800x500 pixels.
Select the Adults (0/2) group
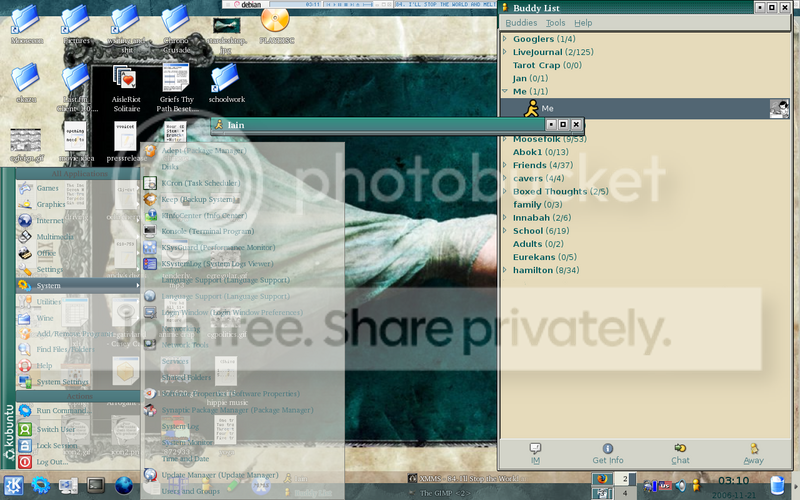538,244
